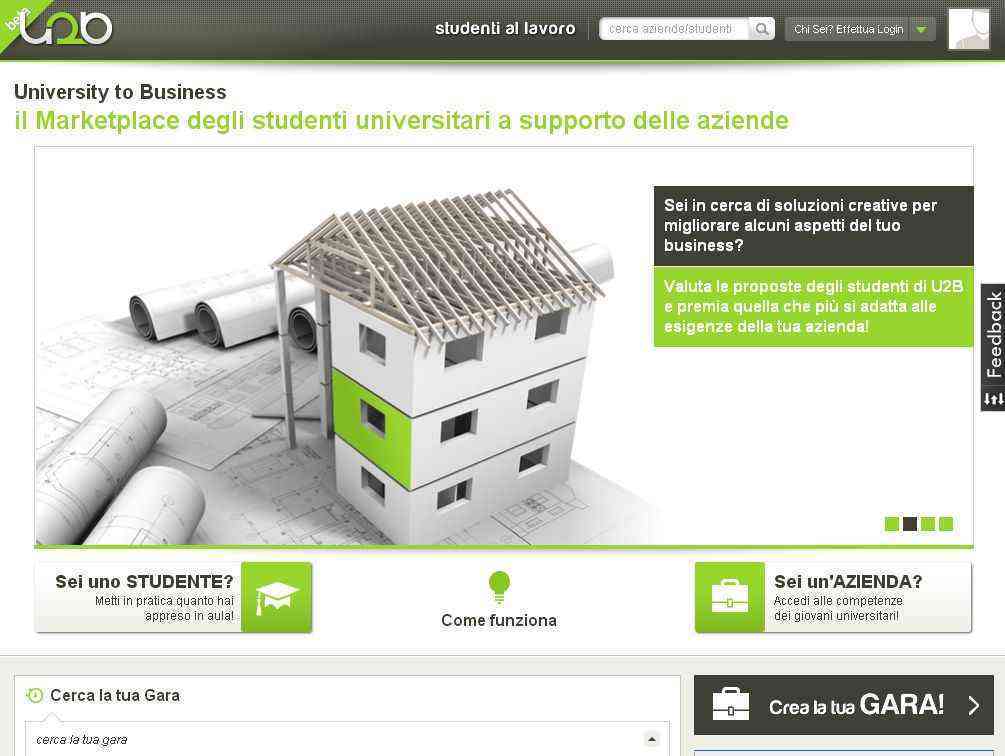The width and height of the screenshot is (1005, 756).
Task: Open the studenti al lavoro menu item
Action: pyautogui.click(x=505, y=29)
